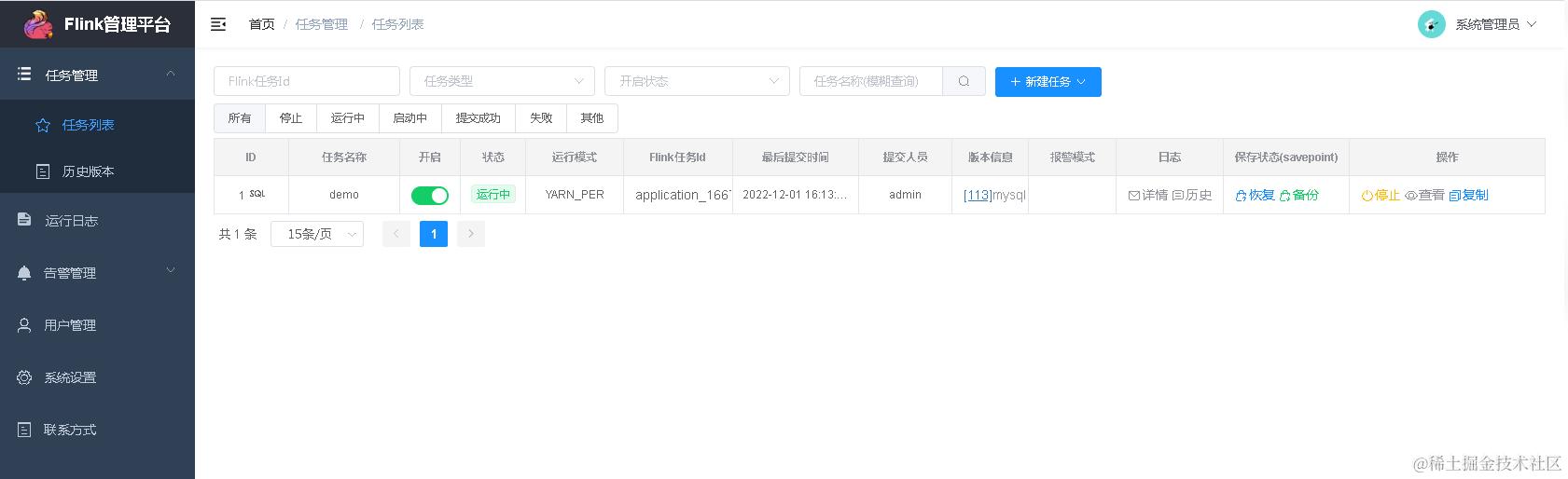
Task: Click the demo task name cell
Action: click(344, 195)
